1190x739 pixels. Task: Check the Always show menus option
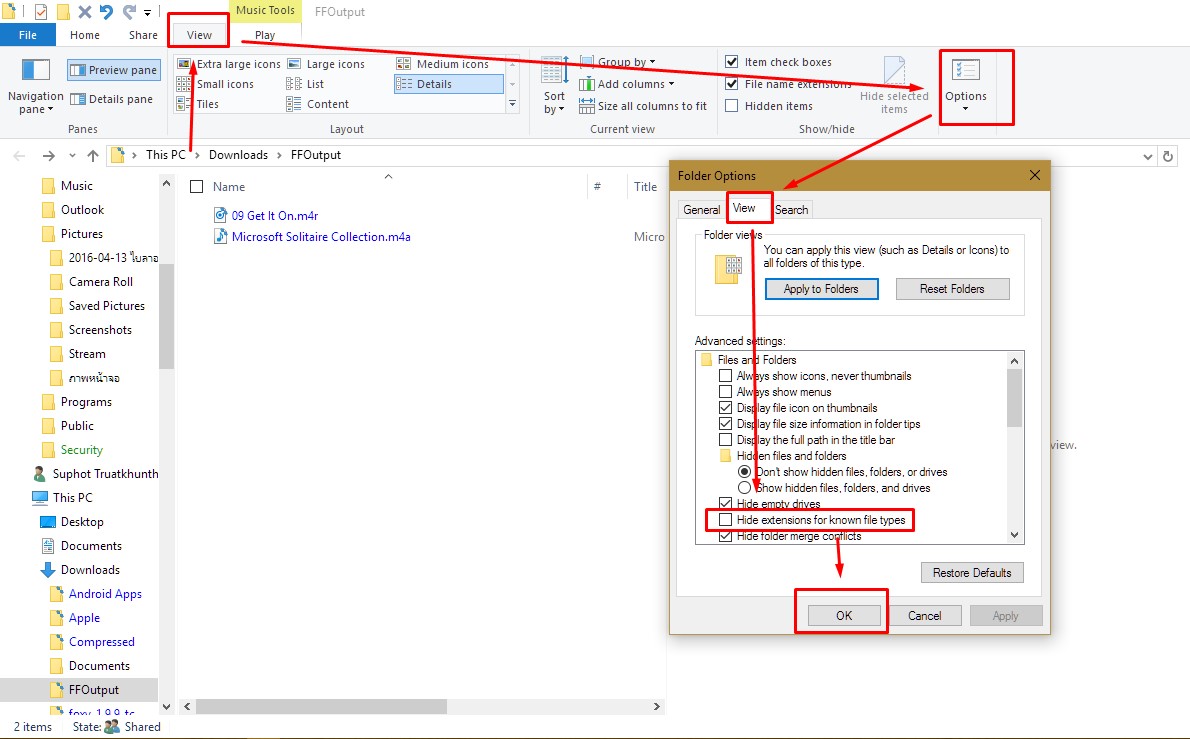(x=726, y=392)
